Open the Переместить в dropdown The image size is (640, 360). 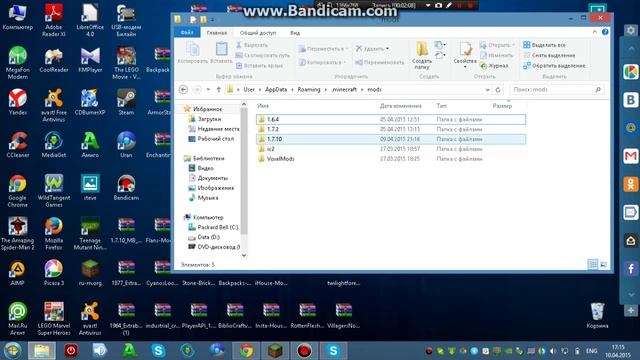click(x=323, y=49)
